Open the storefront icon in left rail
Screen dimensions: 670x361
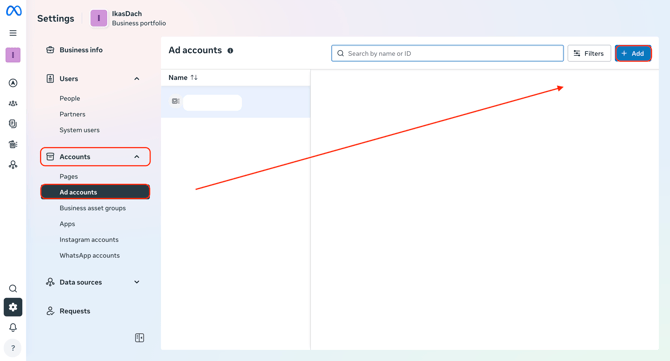pyautogui.click(x=13, y=144)
